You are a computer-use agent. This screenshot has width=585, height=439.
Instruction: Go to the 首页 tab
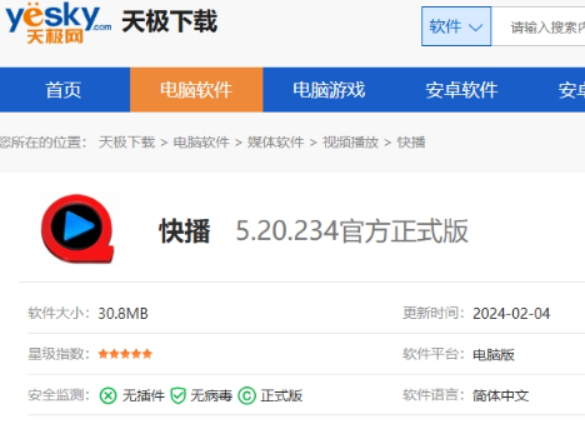click(x=64, y=90)
